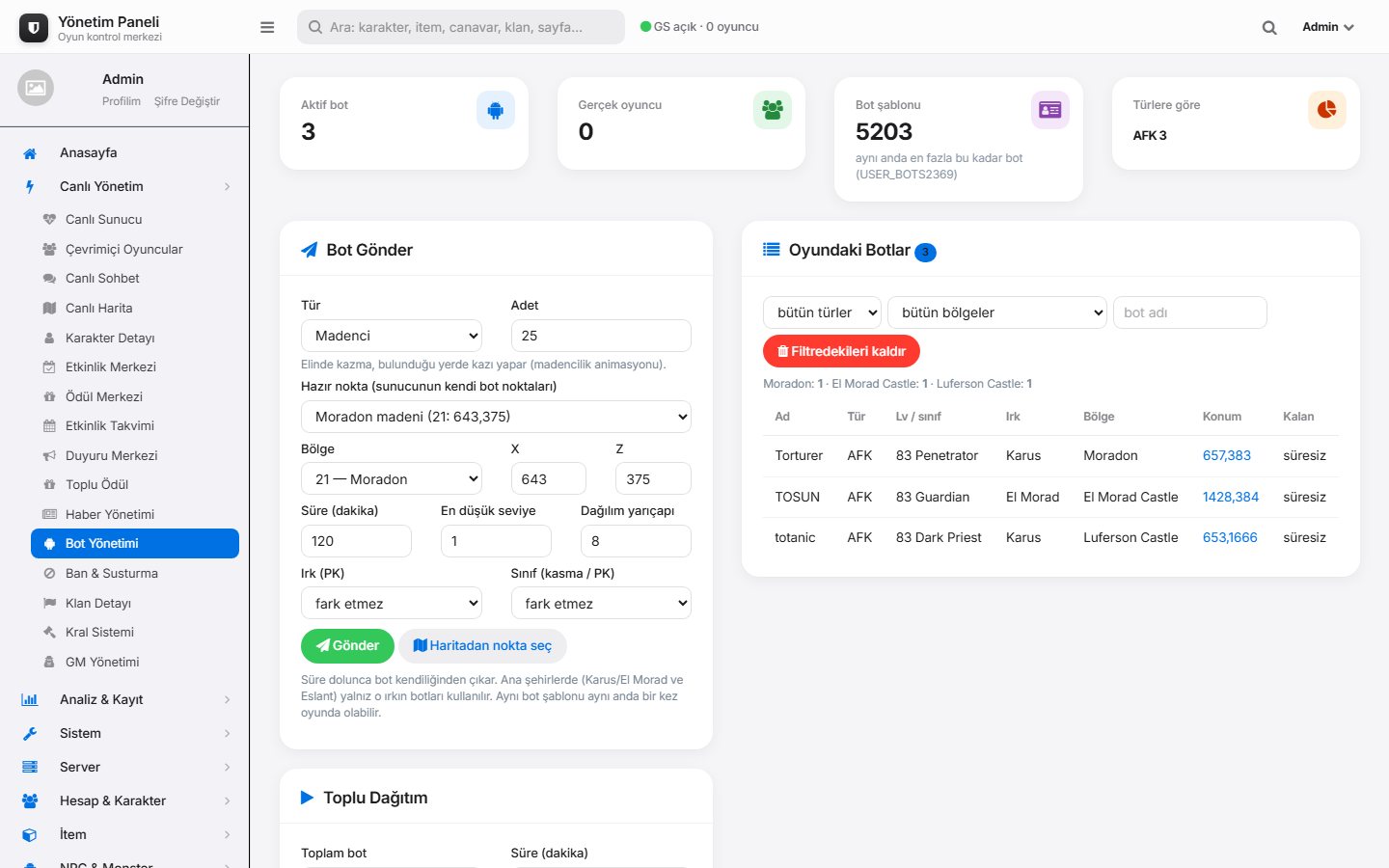
Task: Click the Klan Detayı flag icon
Action: tap(49, 604)
